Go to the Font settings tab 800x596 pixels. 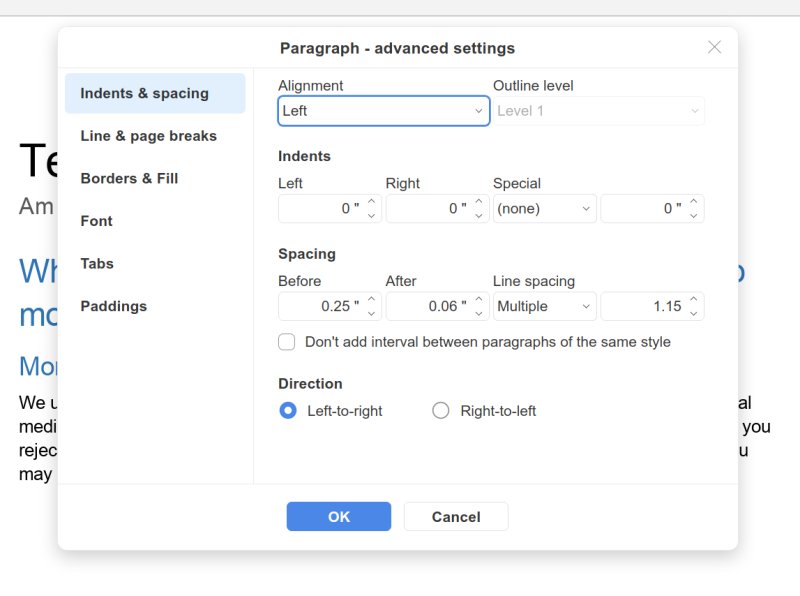tap(97, 221)
